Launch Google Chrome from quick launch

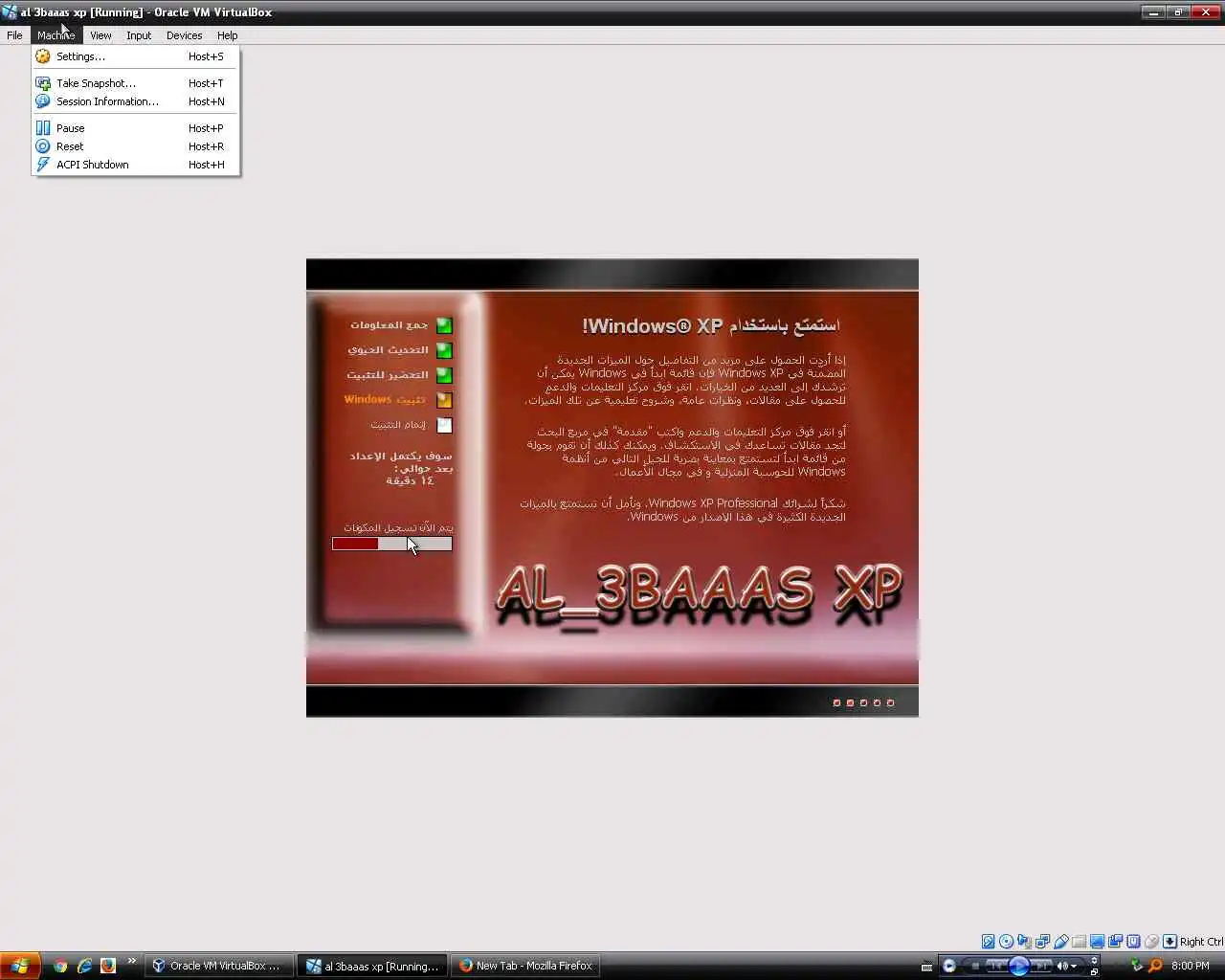(60, 966)
